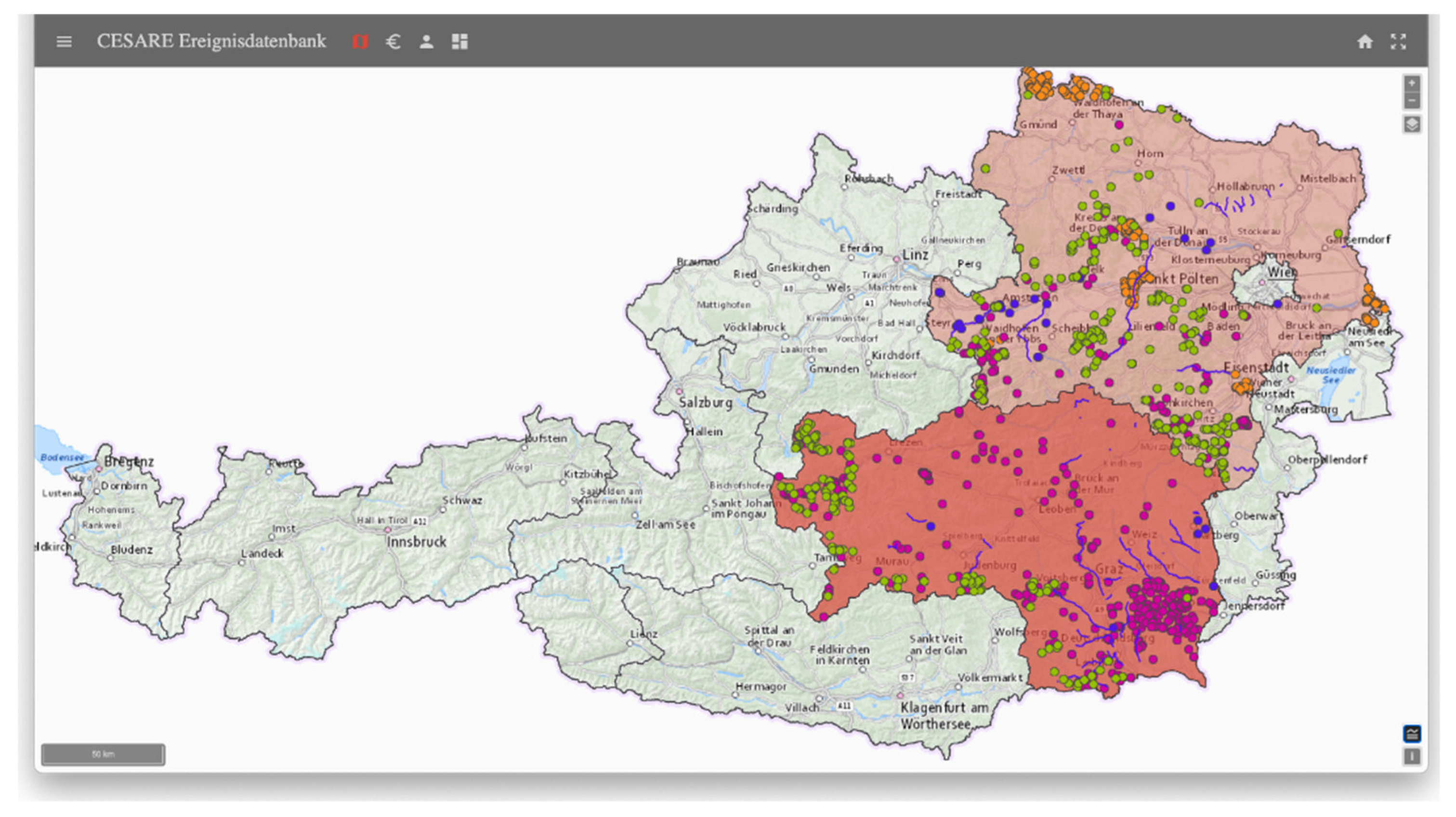Click the CESARE Ereignisdatenbank title
Screen dimensions: 1456x817
[211, 41]
